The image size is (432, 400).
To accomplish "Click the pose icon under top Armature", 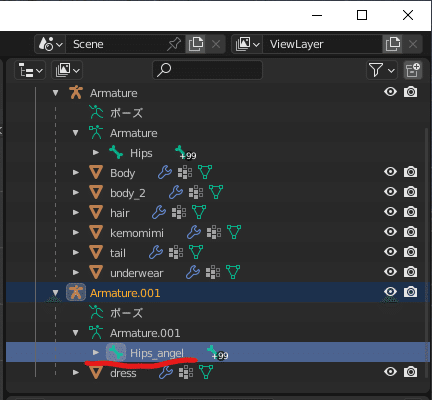I will pyautogui.click(x=96, y=112).
